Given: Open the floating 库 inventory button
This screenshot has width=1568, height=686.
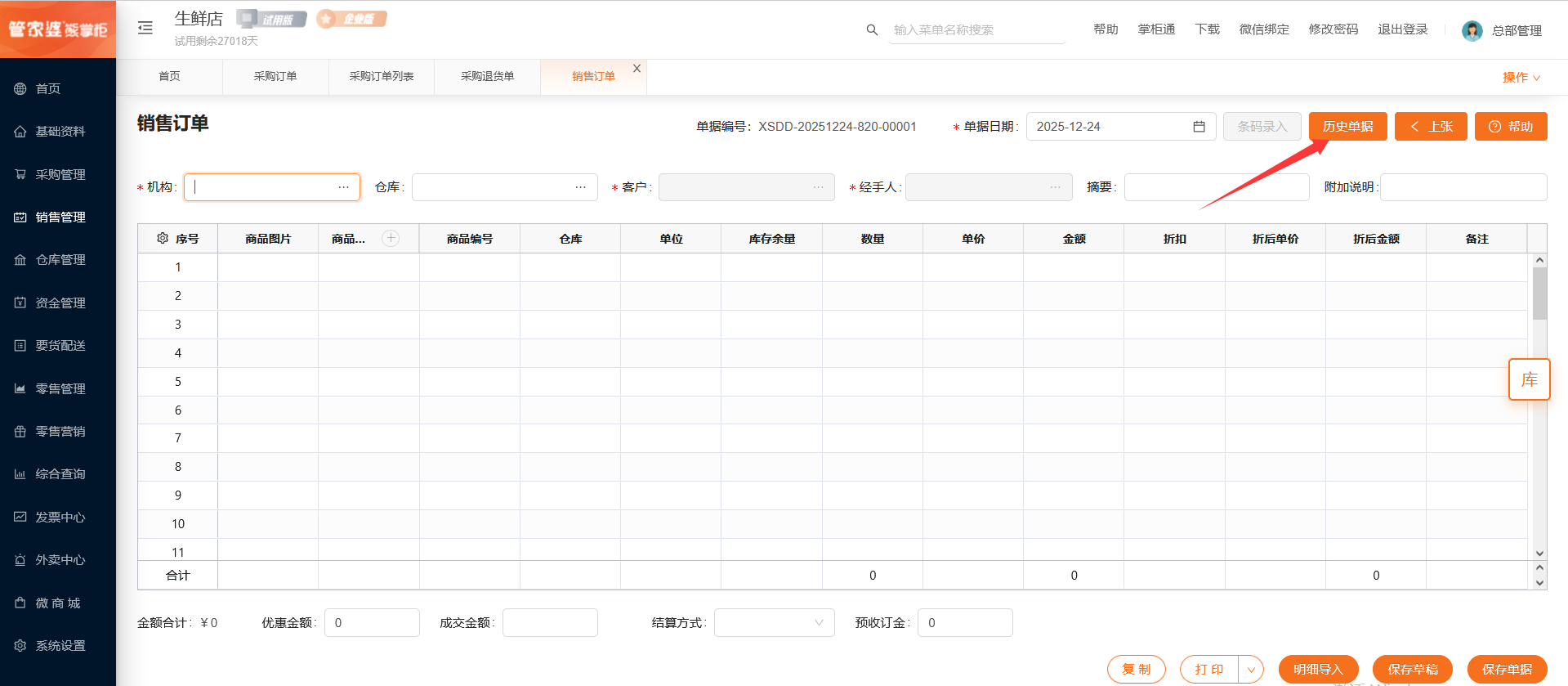Looking at the screenshot, I should 1529,379.
